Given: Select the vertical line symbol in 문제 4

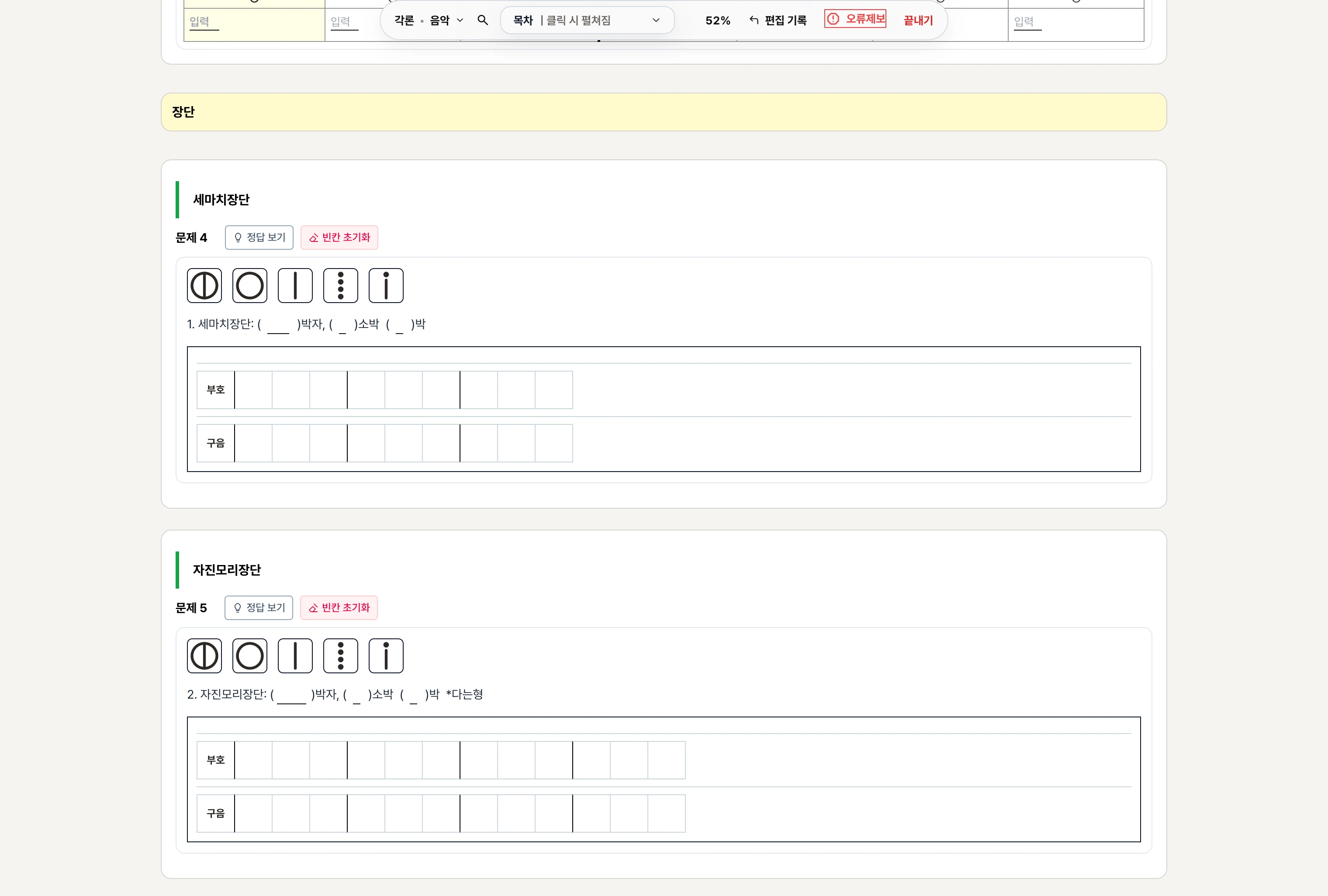Looking at the screenshot, I should (x=295, y=286).
